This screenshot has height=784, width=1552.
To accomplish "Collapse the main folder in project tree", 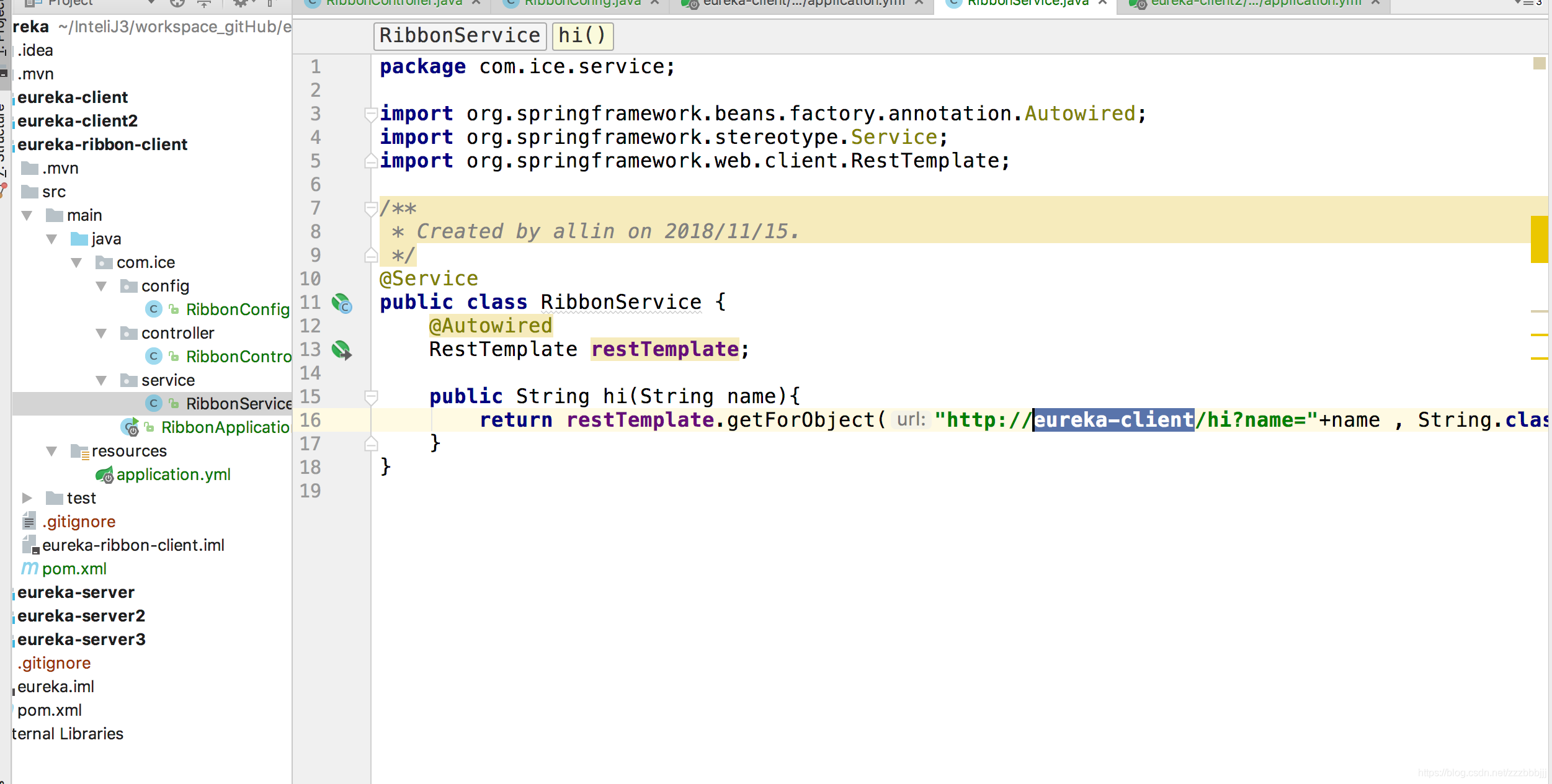I will pos(27,216).
